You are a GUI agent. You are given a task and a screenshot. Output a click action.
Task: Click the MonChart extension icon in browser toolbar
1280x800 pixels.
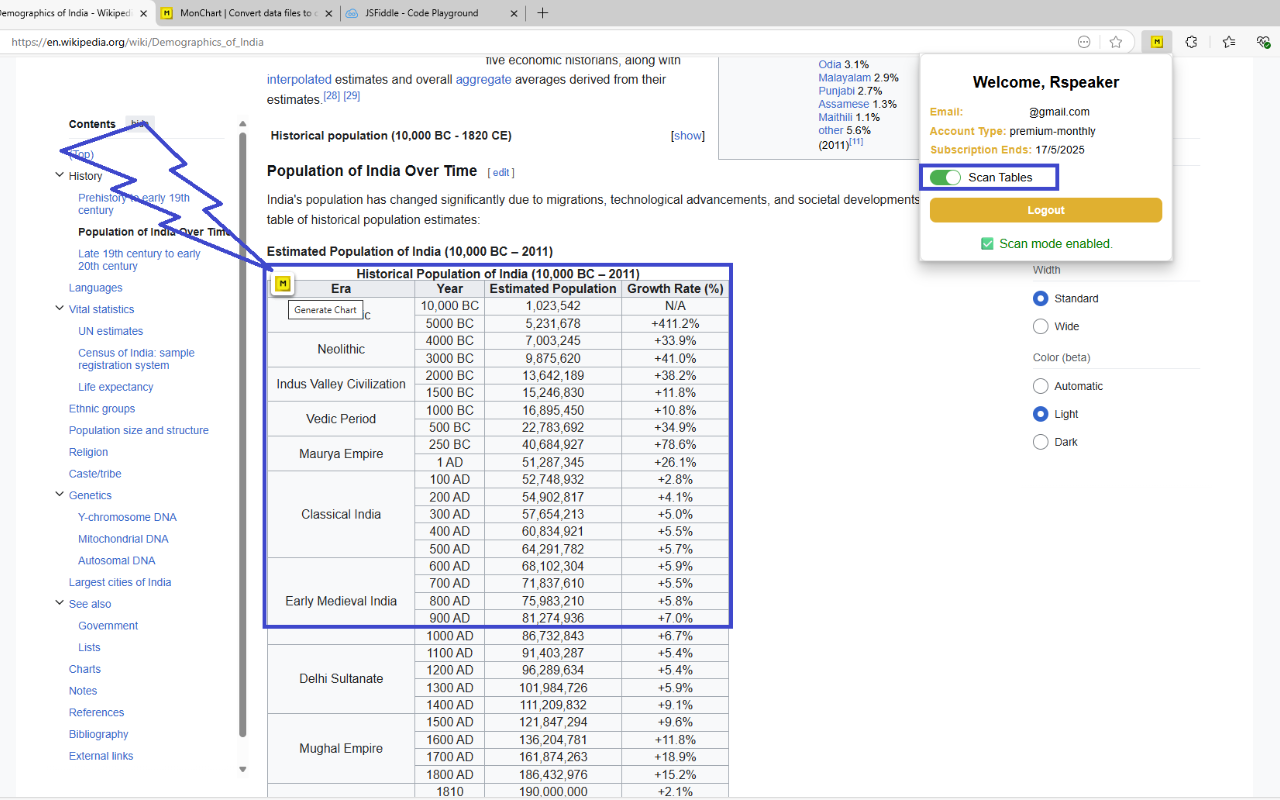(x=1157, y=42)
